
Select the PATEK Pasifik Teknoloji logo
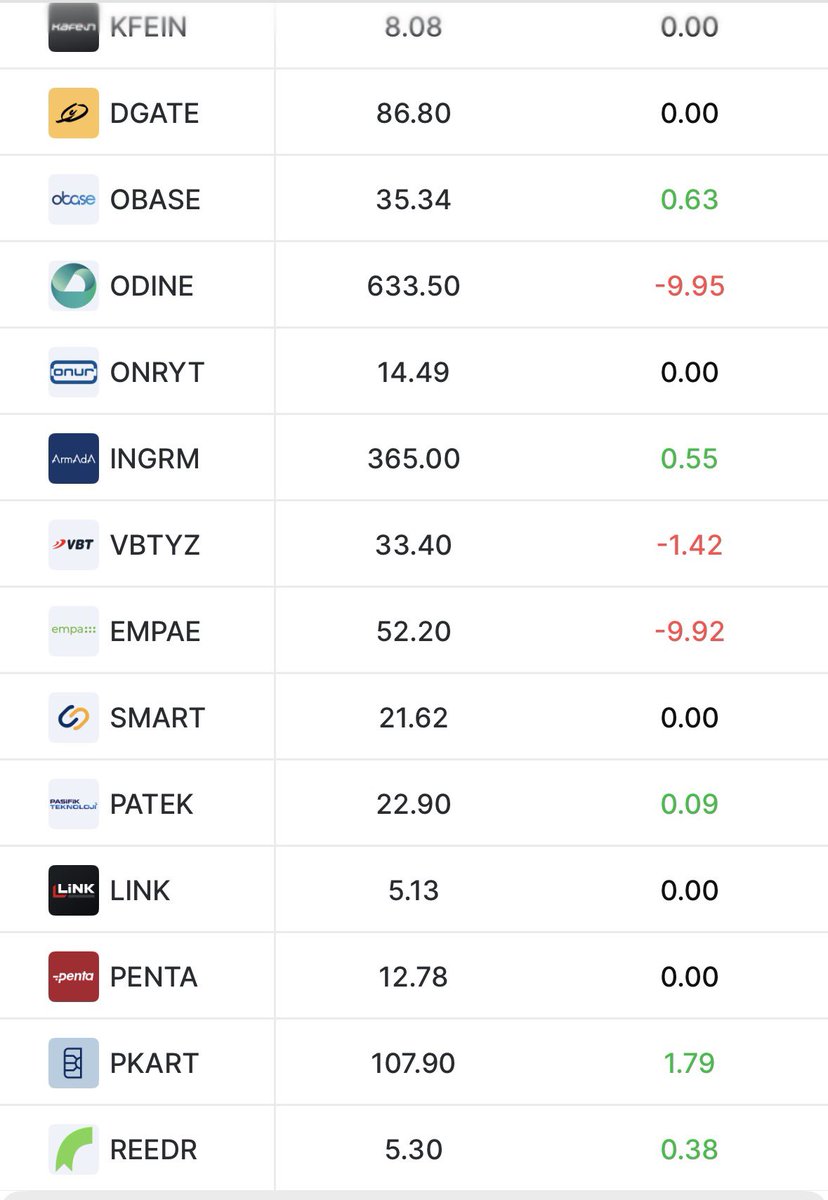(74, 804)
